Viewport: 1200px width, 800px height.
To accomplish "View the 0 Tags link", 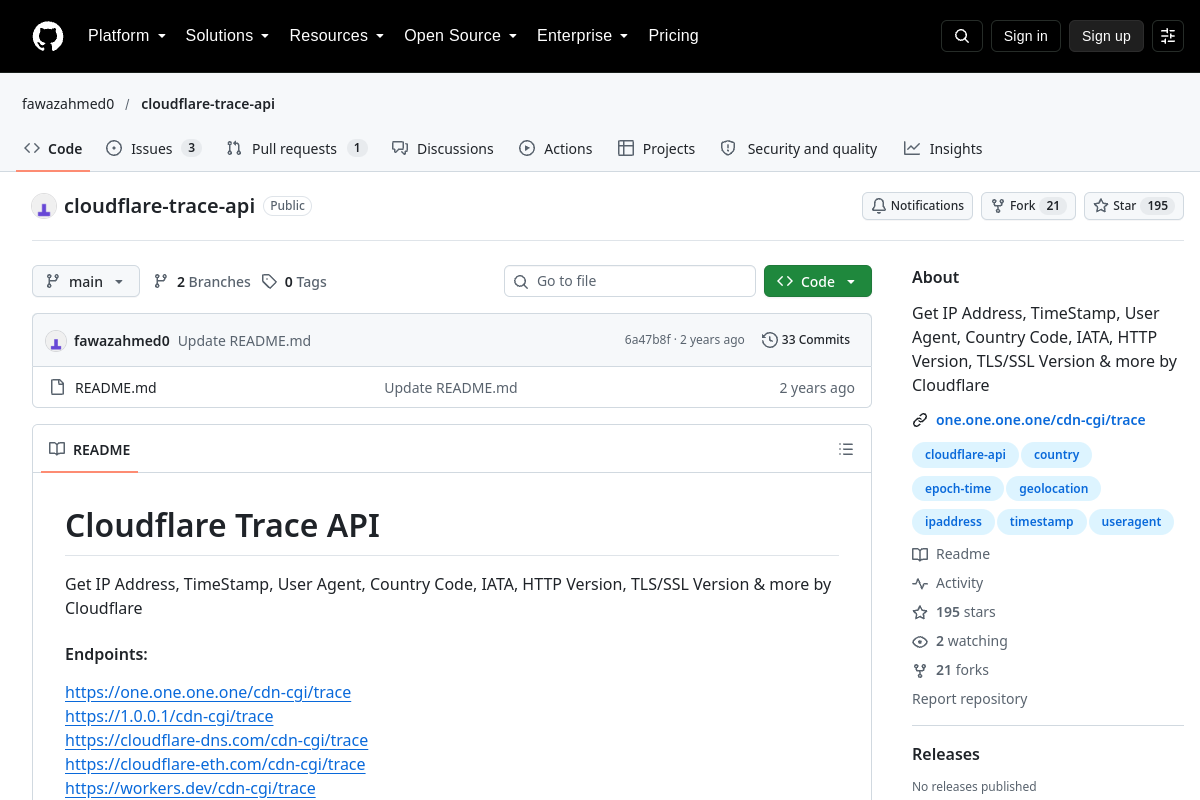I will (x=294, y=282).
